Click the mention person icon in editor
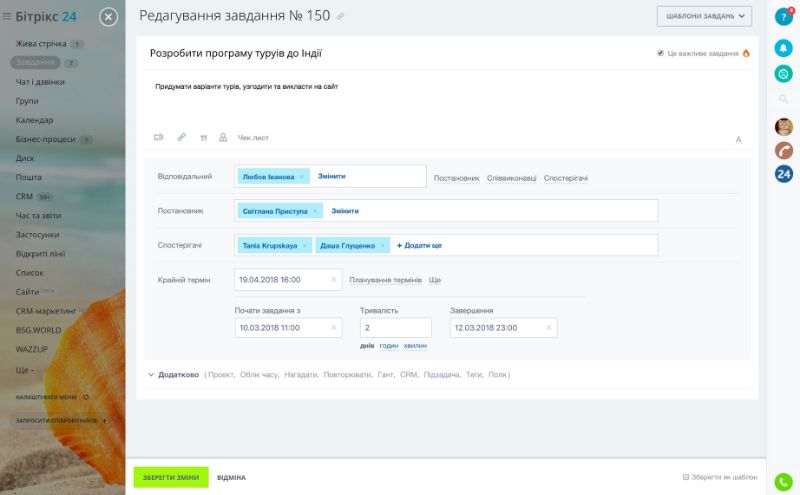Viewport: 800px width, 495px height. point(223,138)
